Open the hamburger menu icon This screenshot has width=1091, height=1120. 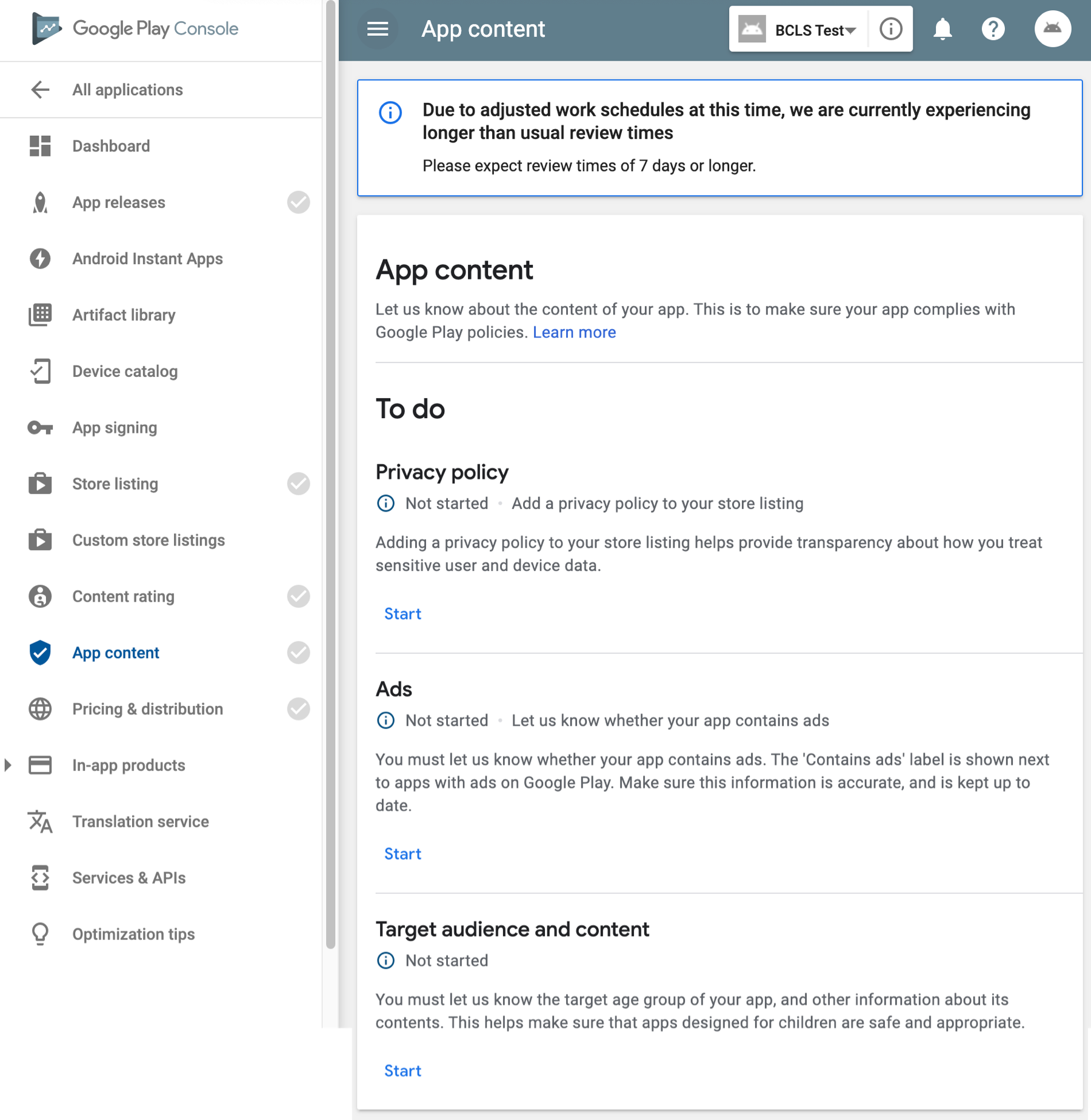tap(378, 29)
